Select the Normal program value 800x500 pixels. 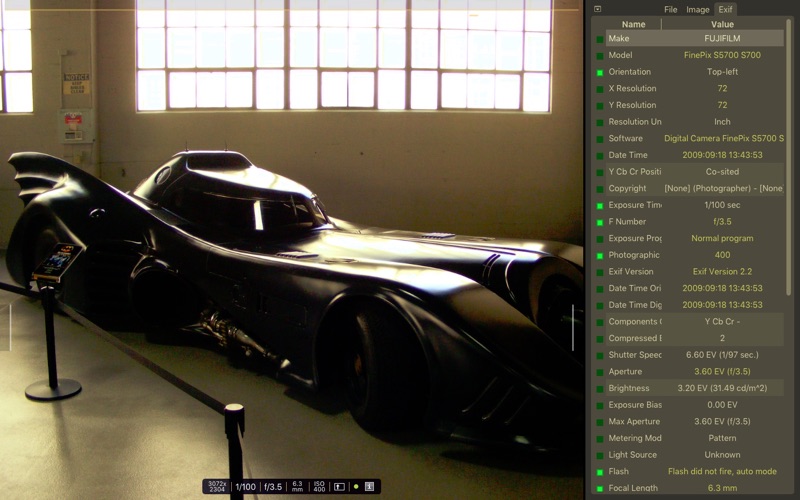722,238
